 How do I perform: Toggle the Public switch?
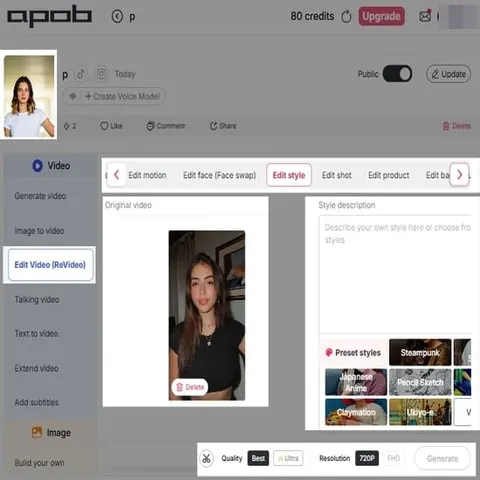[397, 74]
